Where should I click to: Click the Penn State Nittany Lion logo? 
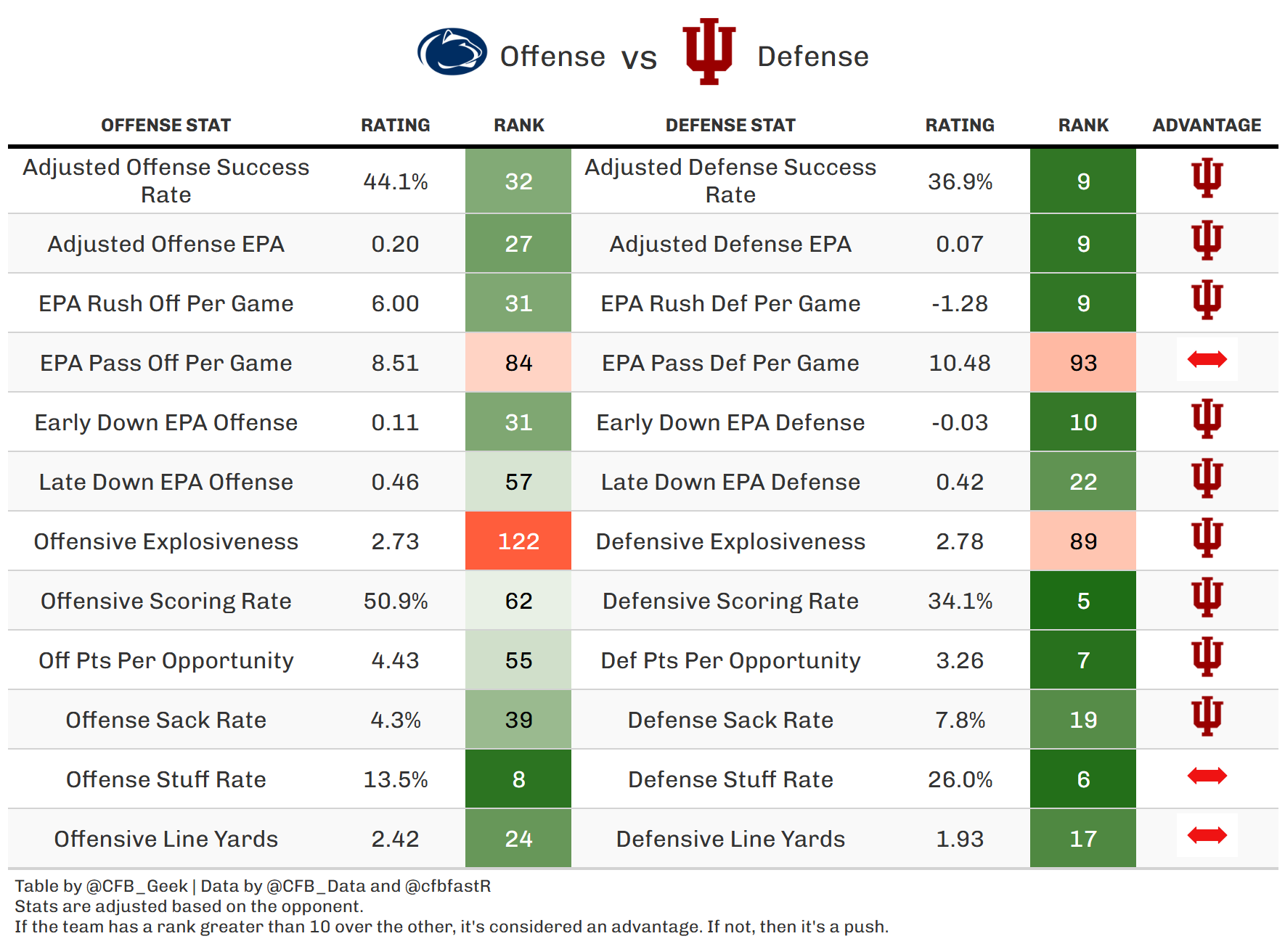[452, 52]
